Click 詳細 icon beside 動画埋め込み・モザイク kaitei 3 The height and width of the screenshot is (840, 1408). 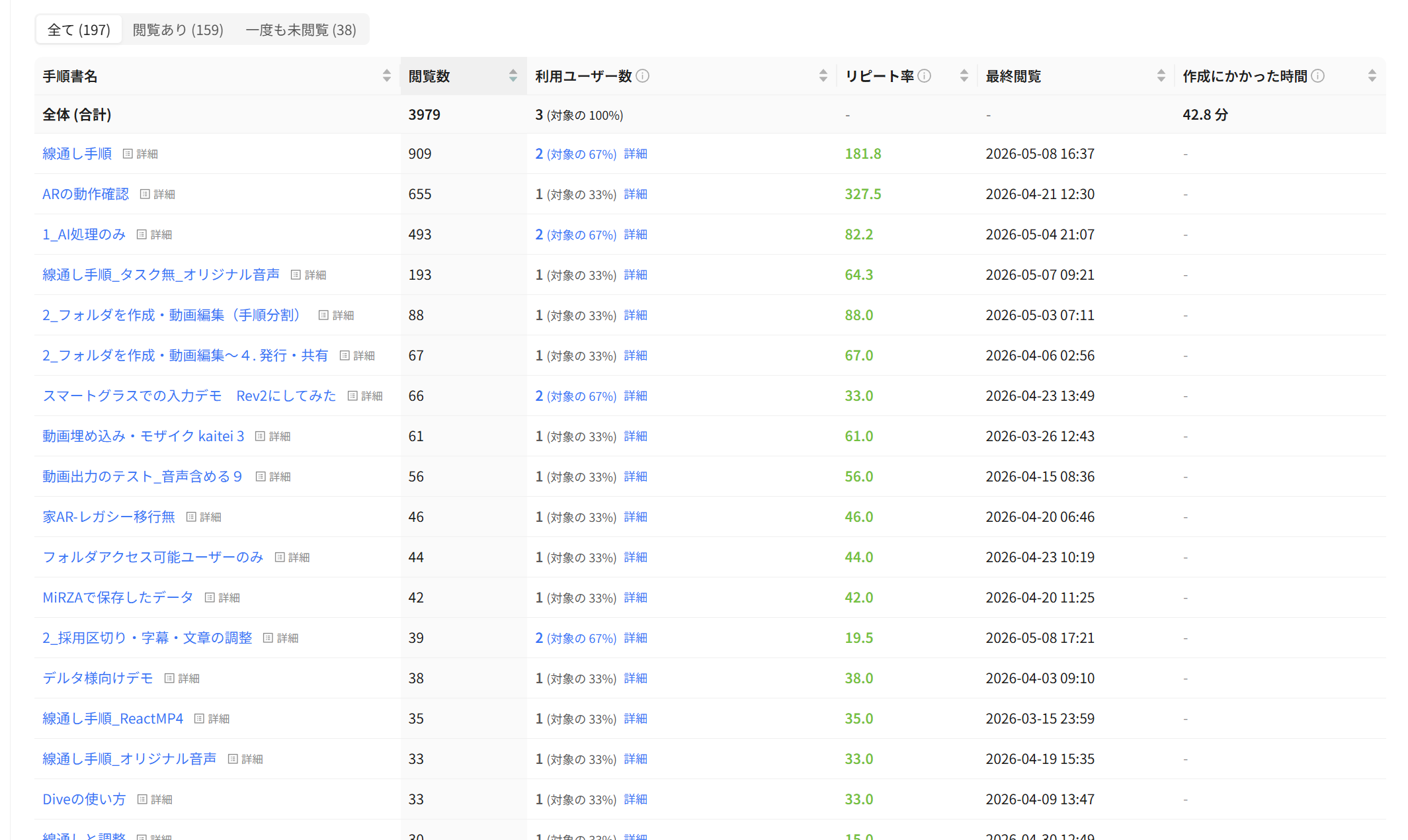[x=272, y=437]
